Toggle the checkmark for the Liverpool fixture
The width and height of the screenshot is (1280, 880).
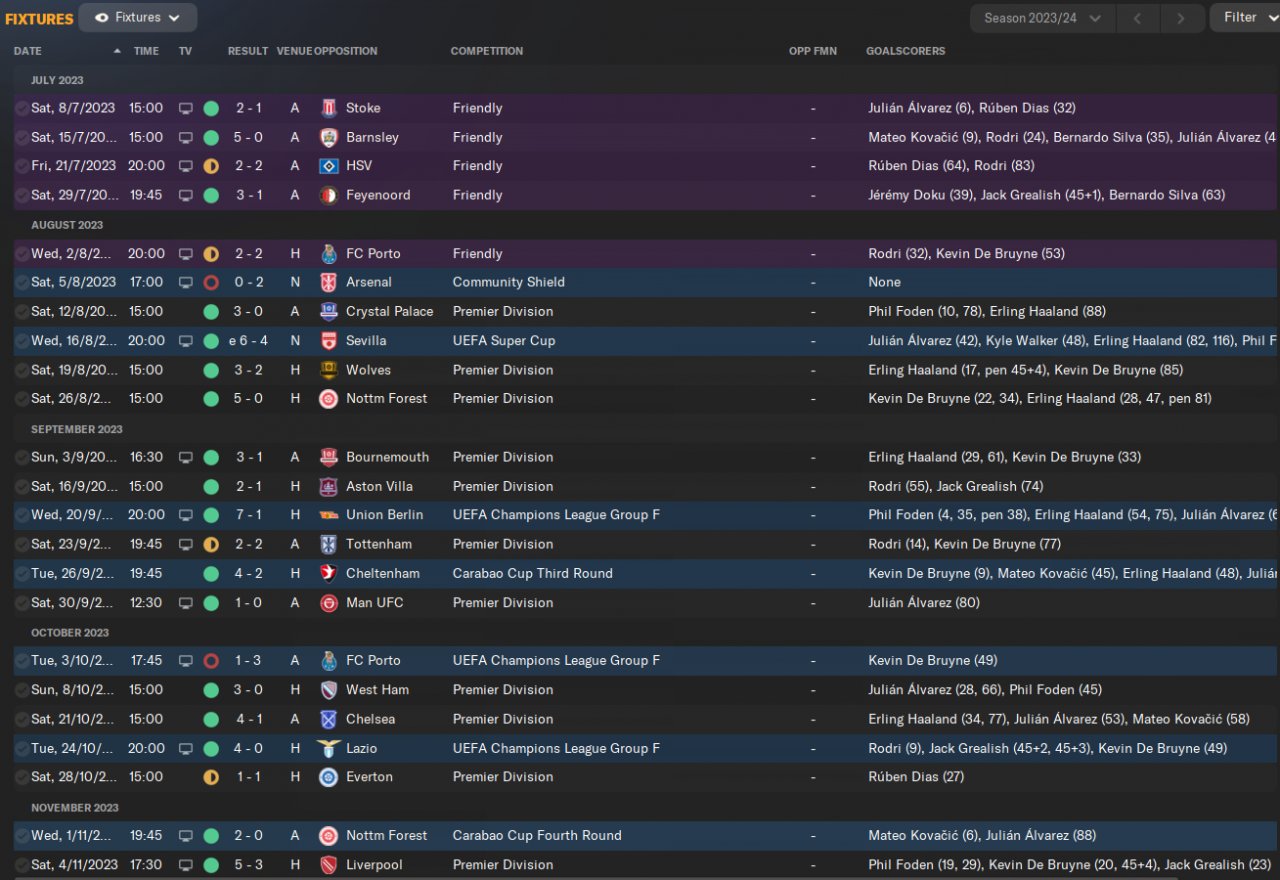(21, 865)
